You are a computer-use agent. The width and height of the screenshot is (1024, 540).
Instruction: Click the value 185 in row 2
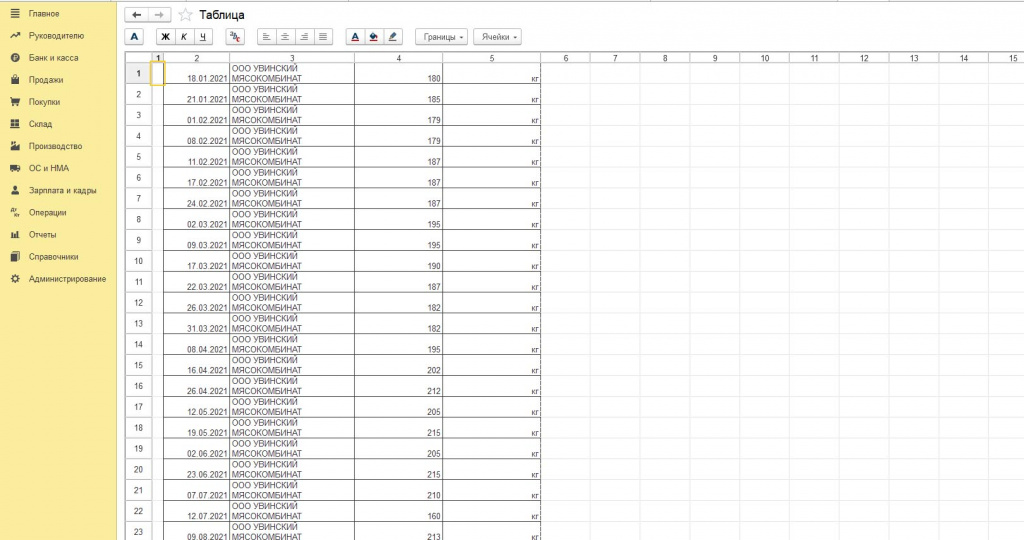point(398,94)
